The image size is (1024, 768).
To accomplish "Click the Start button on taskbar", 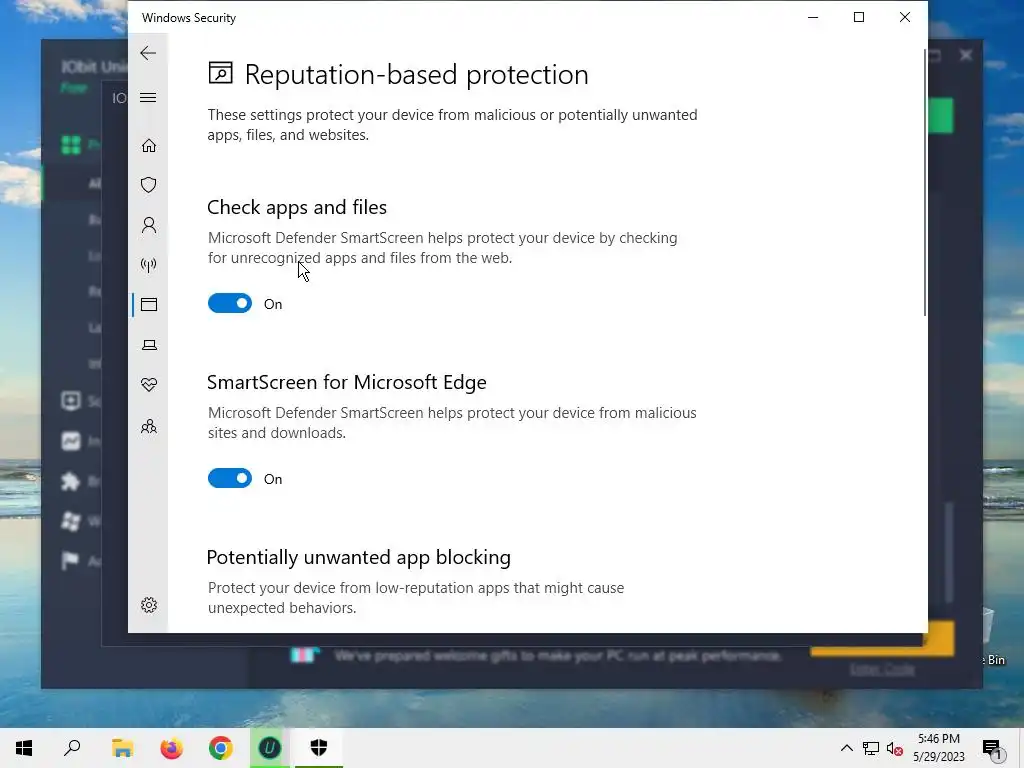I will coord(24,748).
